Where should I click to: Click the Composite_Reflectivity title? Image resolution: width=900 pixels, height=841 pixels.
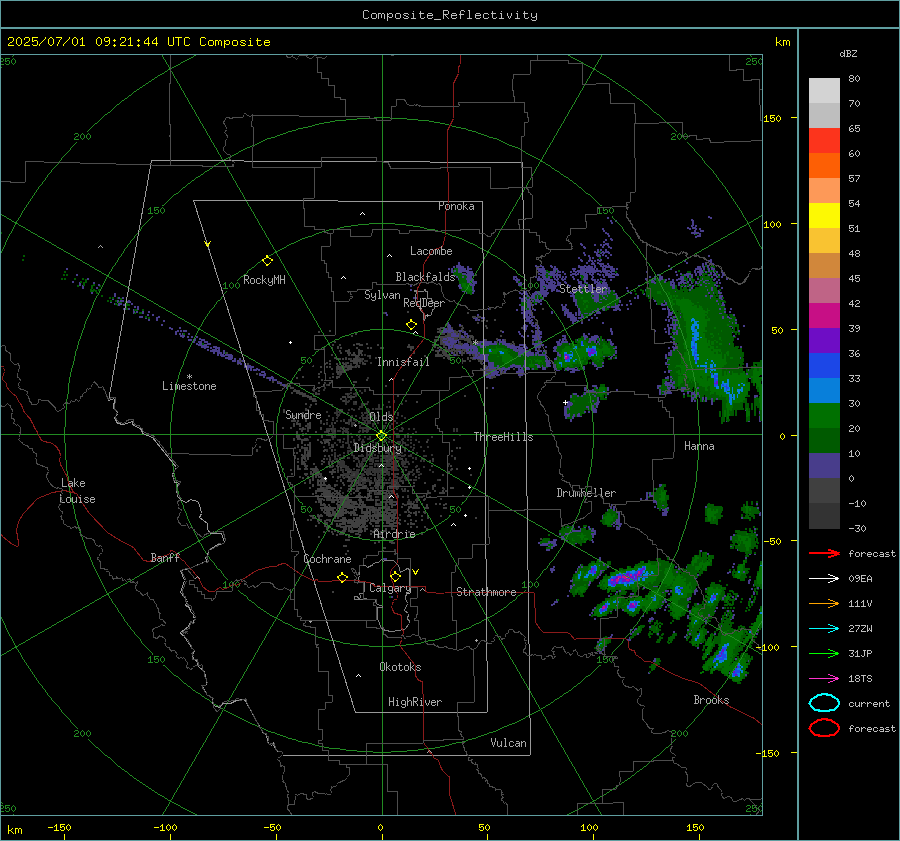point(449,15)
